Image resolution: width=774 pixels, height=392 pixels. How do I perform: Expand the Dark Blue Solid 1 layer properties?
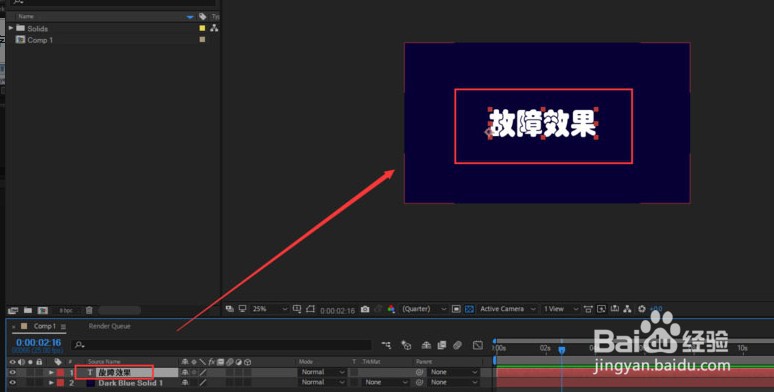pyautogui.click(x=51, y=383)
